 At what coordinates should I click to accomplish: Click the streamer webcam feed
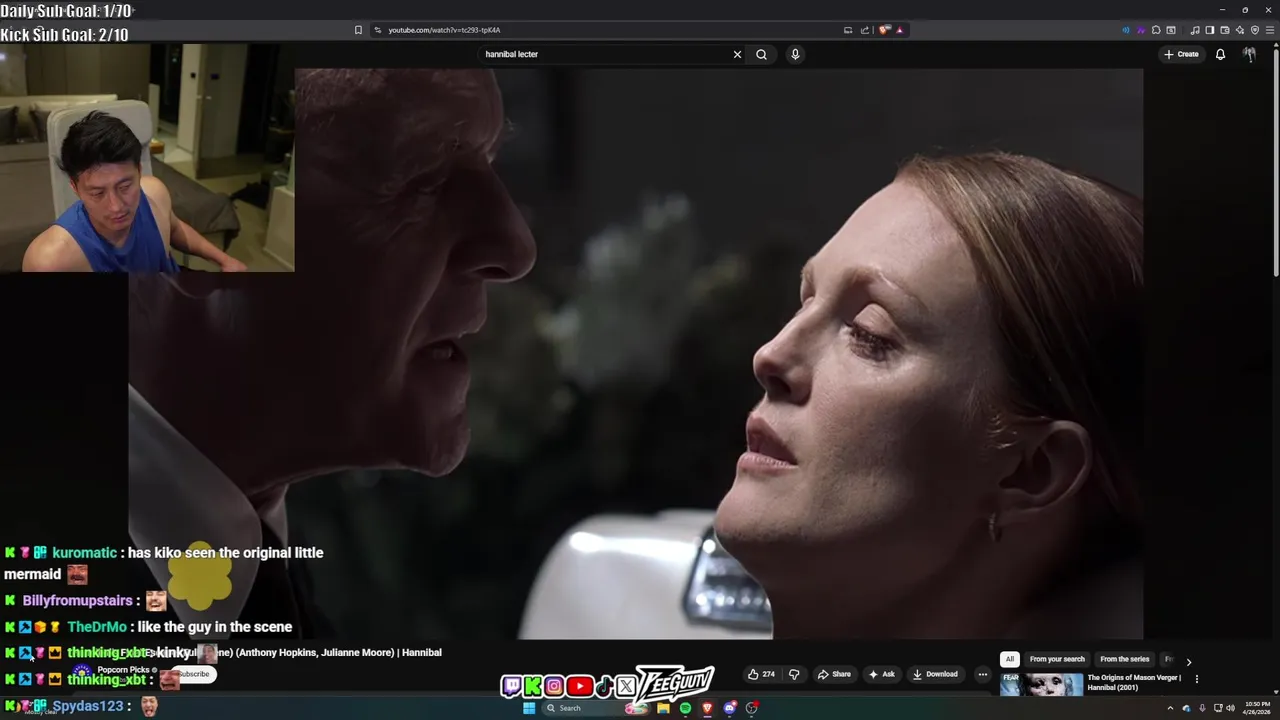pyautogui.click(x=147, y=158)
